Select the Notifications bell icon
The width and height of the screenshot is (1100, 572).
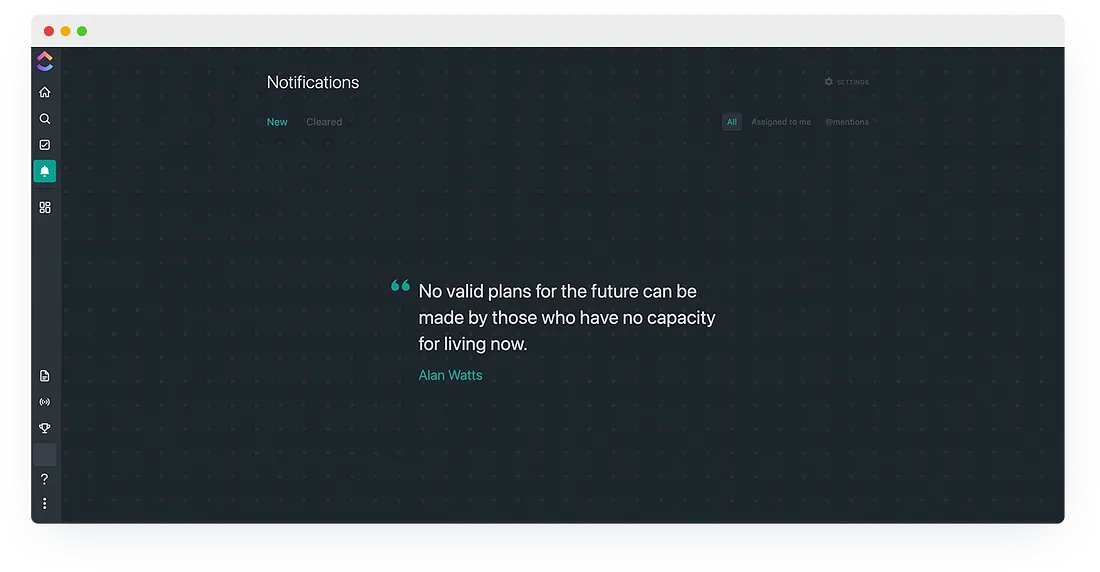44,171
